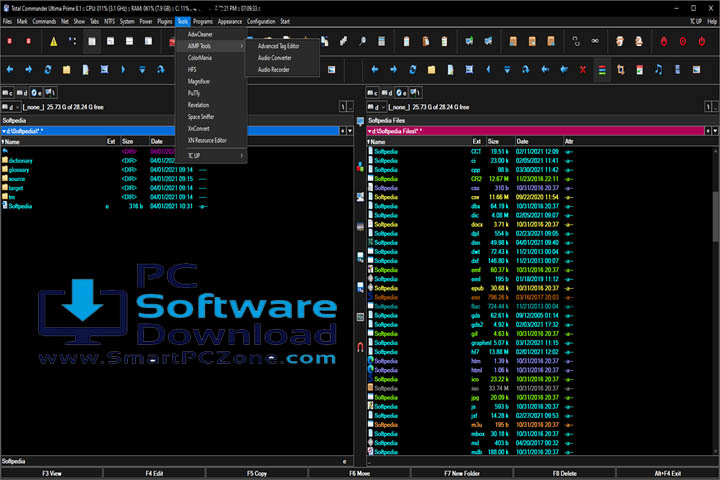Choose Audio Recorder in the submenu
This screenshot has height=480, width=720.
[x=282, y=70]
